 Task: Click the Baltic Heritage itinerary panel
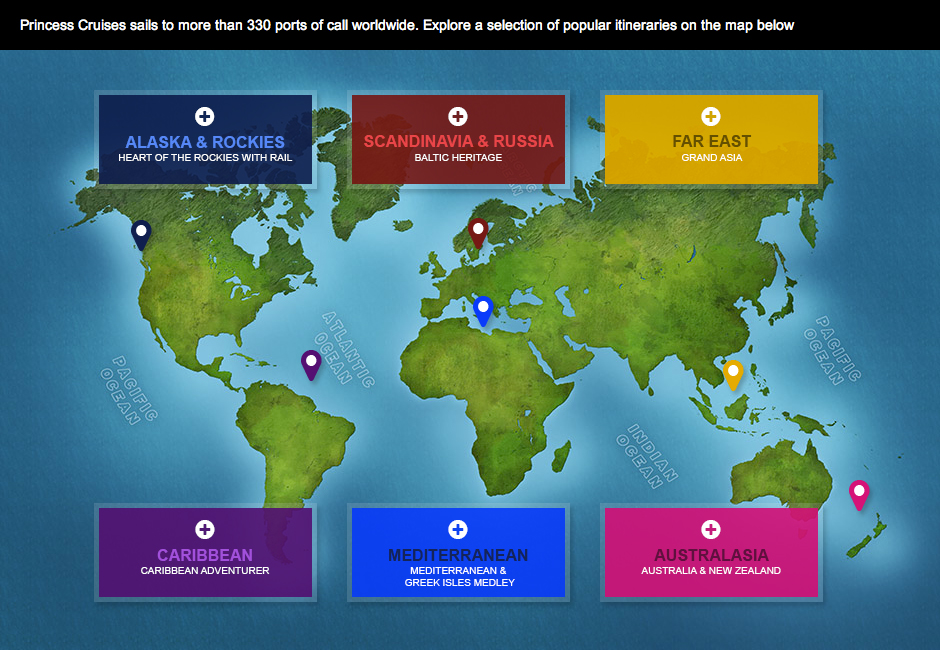point(458,140)
